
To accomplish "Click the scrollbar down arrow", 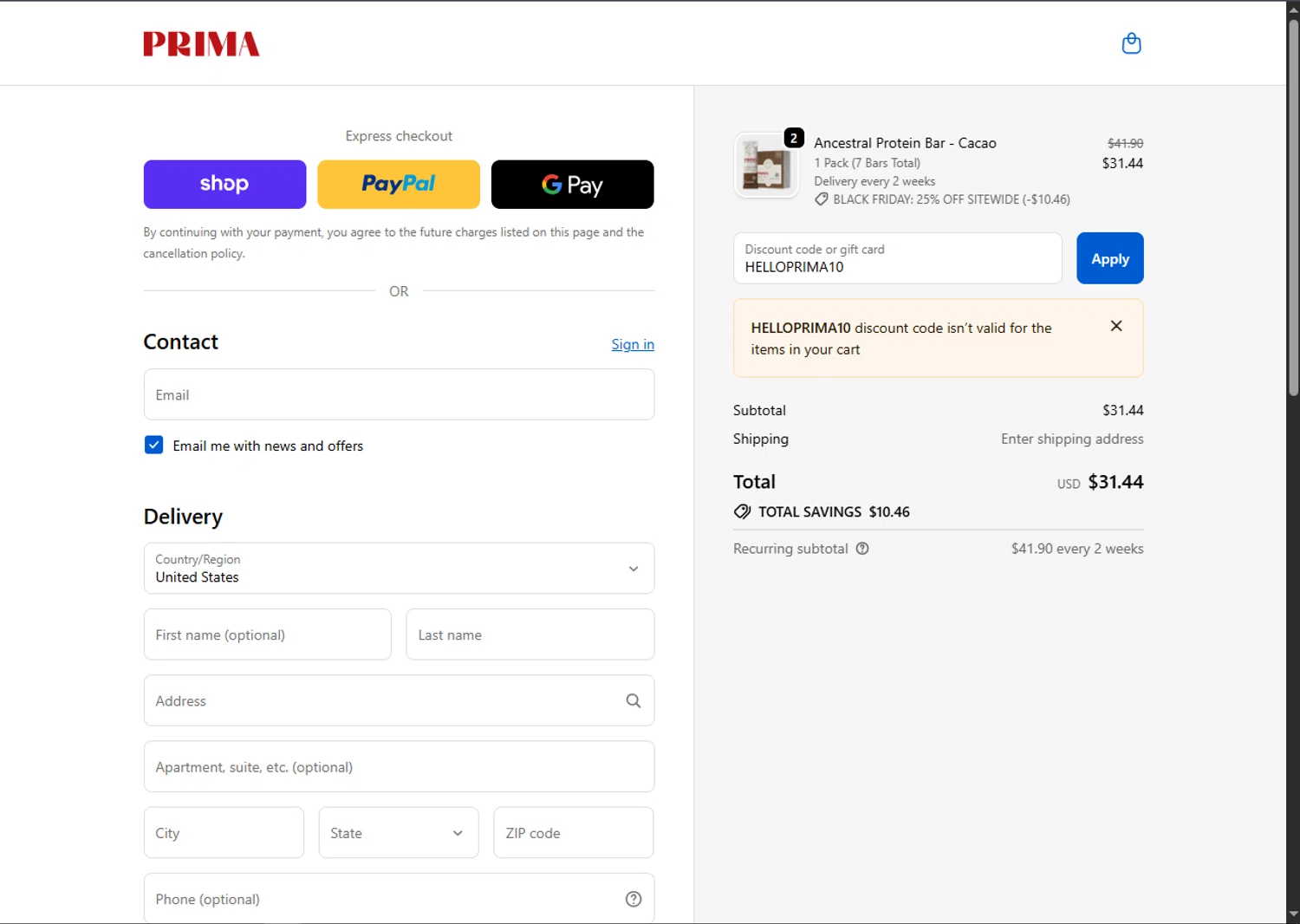I will coord(1293,914).
